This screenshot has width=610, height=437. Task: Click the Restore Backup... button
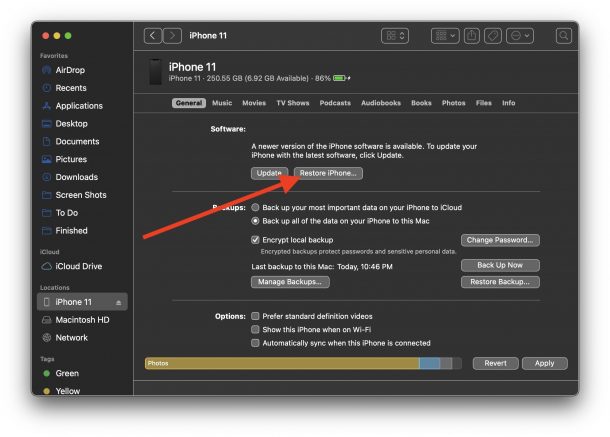coord(500,282)
